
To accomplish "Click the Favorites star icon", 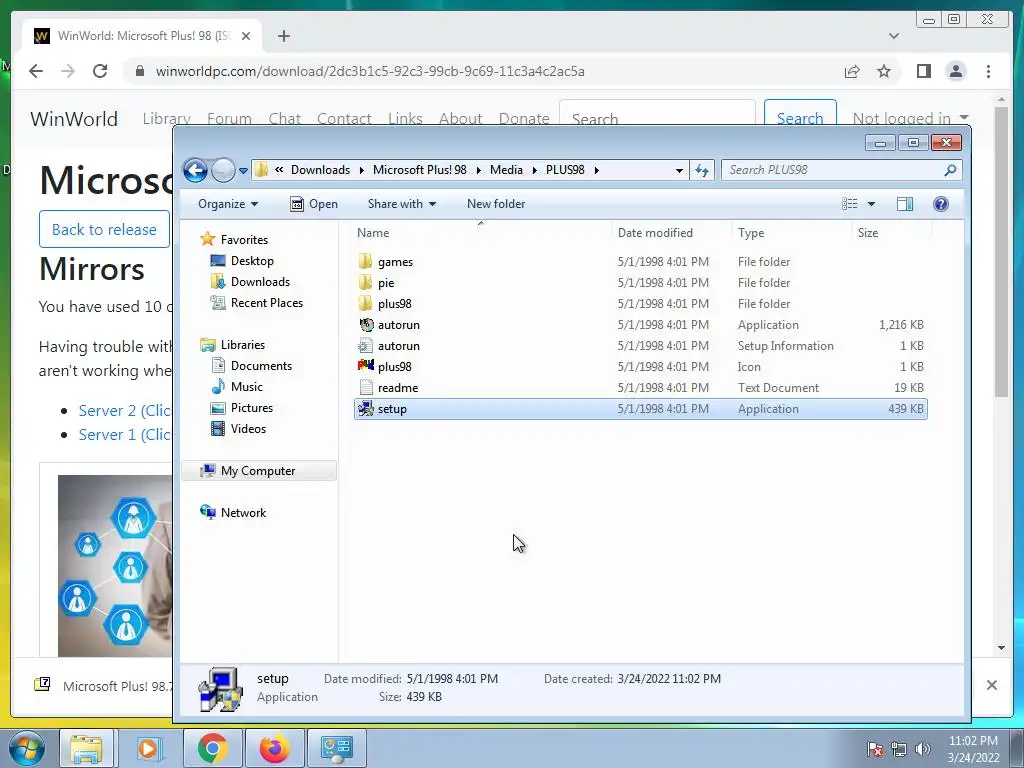I will tap(208, 239).
